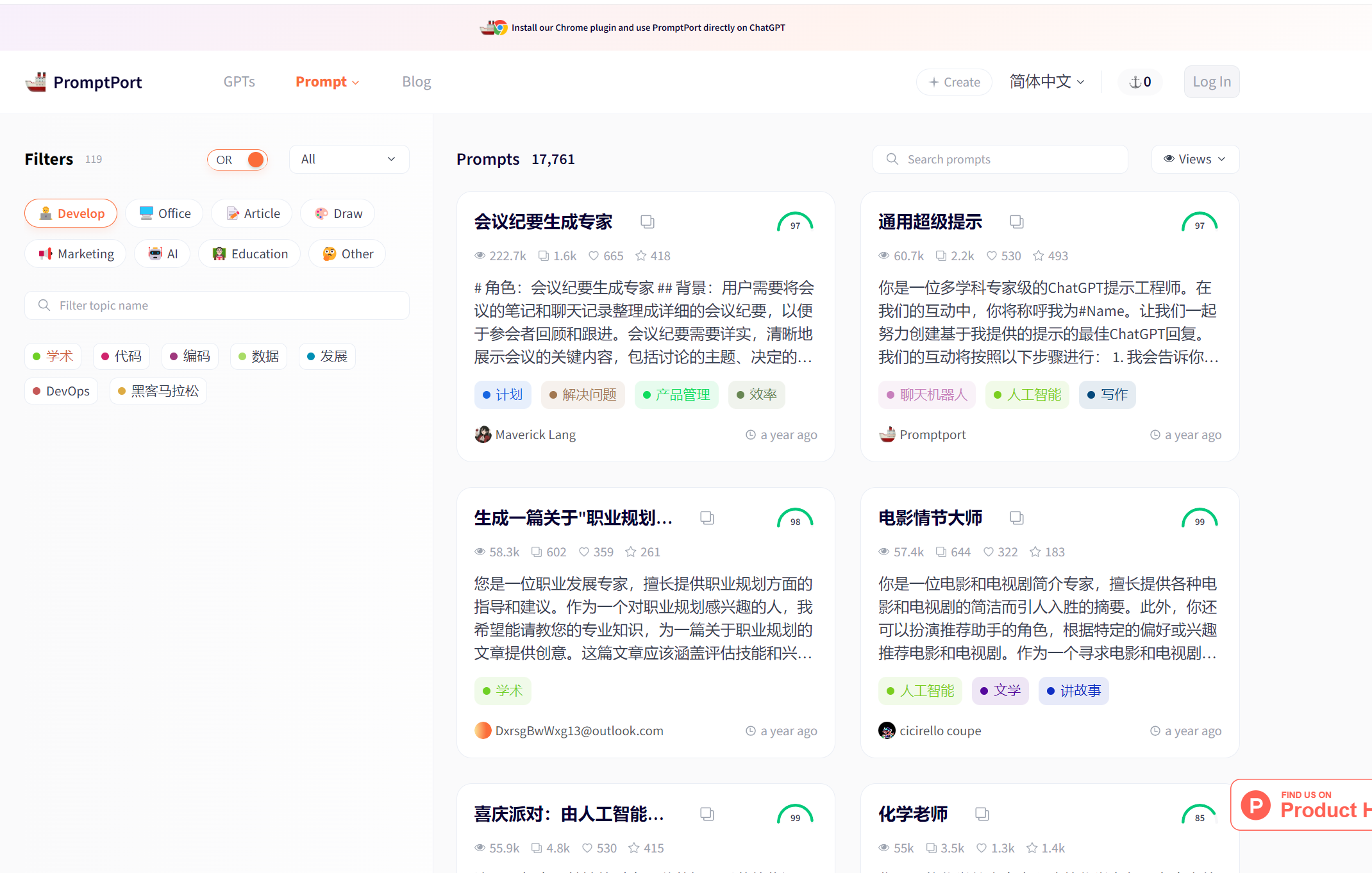1372x873 pixels.
Task: Open the 简体中文 language selector
Action: click(1046, 82)
